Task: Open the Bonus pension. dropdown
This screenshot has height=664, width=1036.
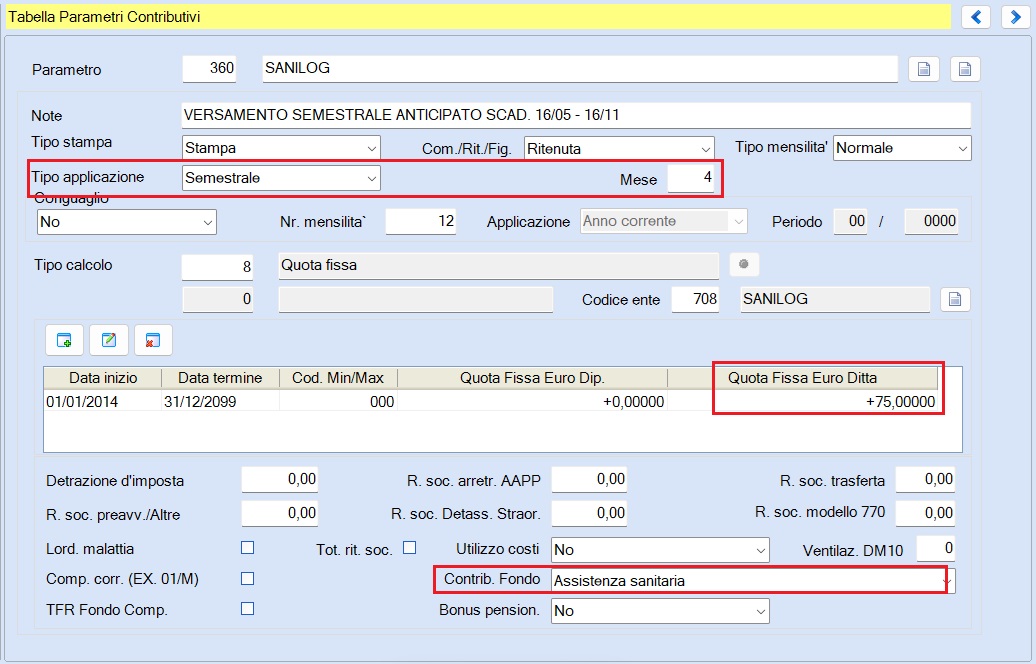Action: 660,611
